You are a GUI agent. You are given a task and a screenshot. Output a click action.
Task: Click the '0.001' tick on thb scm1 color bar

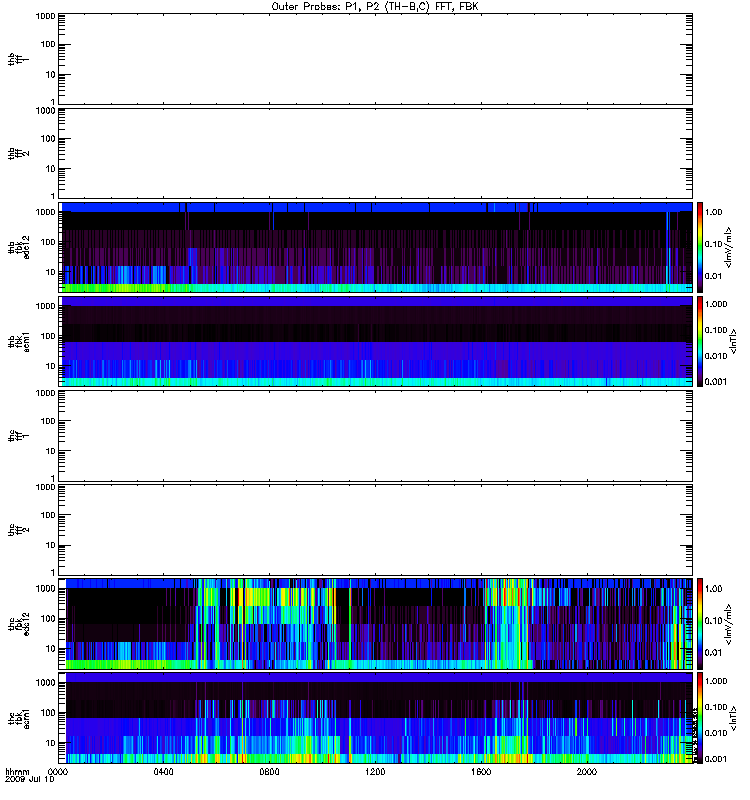716,382
